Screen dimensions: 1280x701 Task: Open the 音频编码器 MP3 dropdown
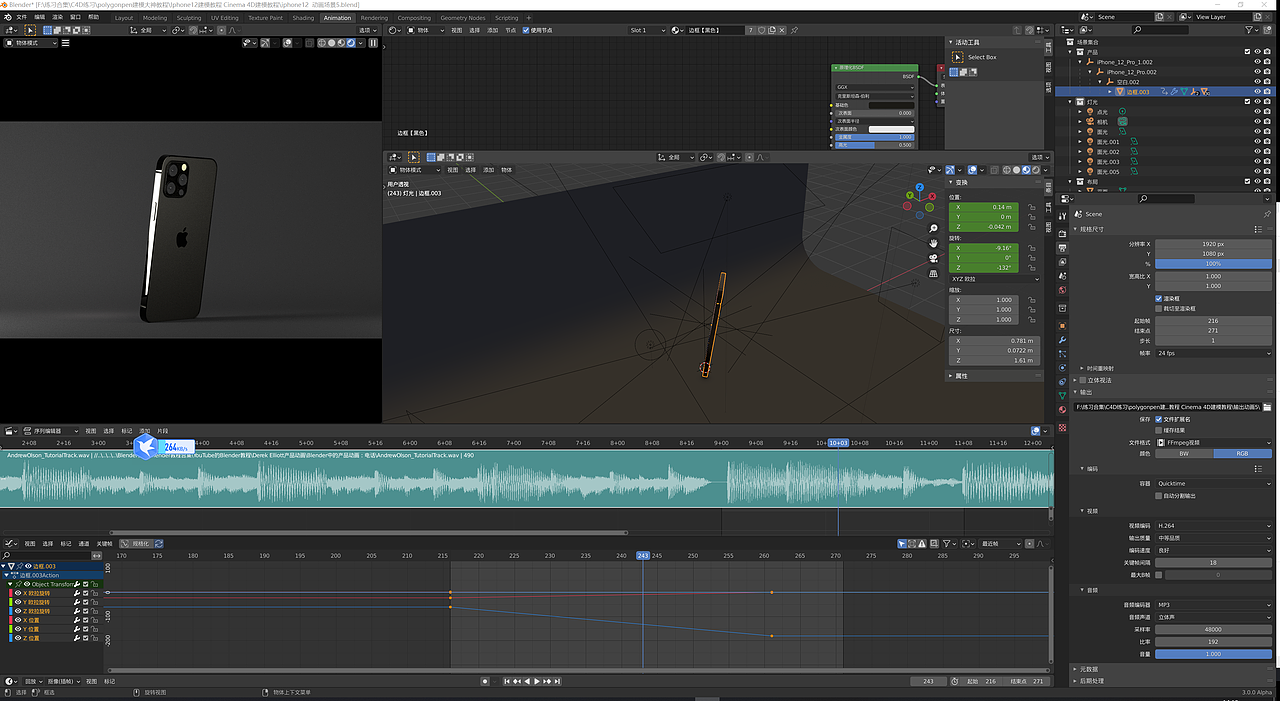click(1214, 605)
